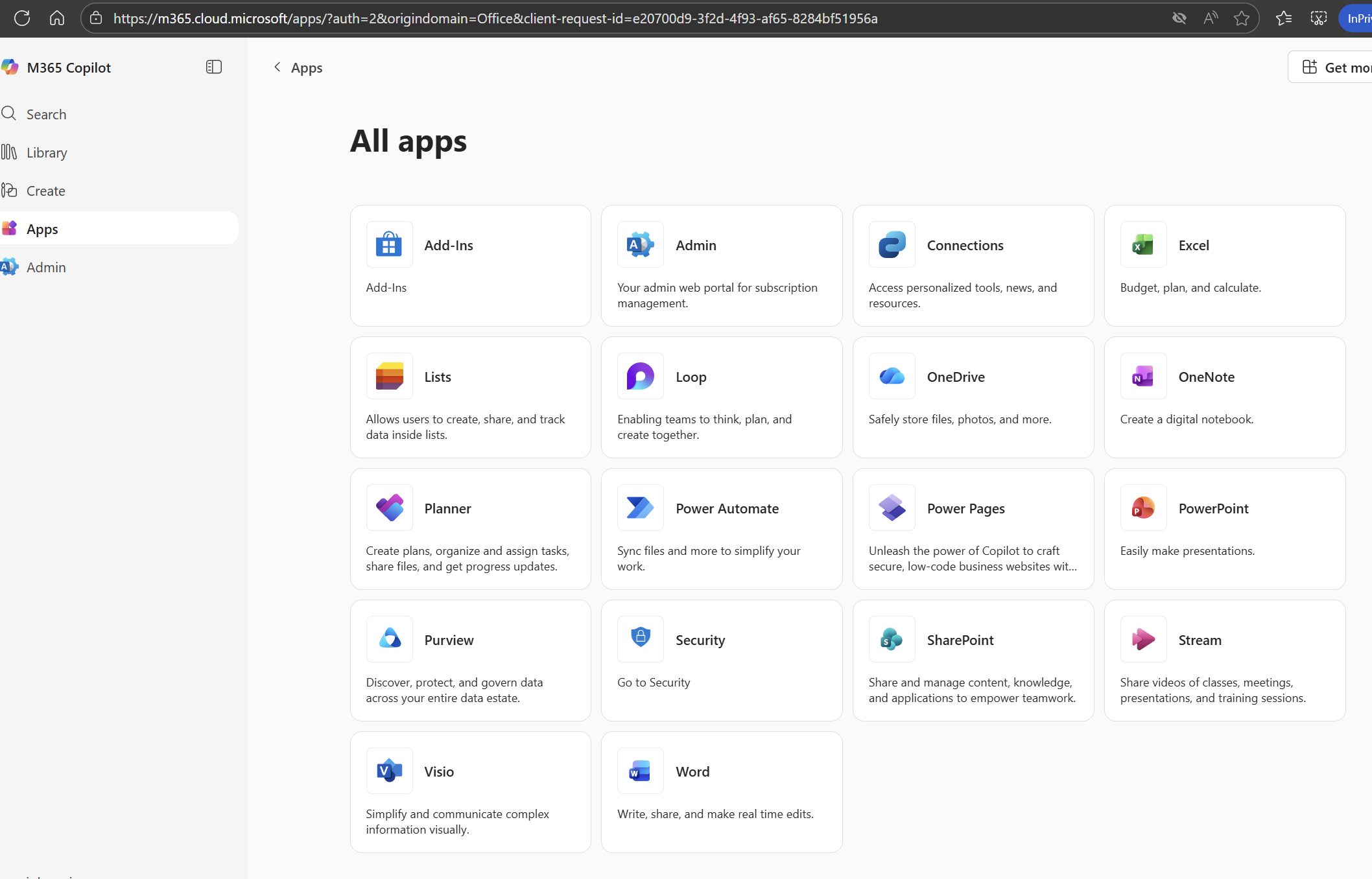Image resolution: width=1372 pixels, height=879 pixels.
Task: Open the Lists app icon
Action: (389, 377)
